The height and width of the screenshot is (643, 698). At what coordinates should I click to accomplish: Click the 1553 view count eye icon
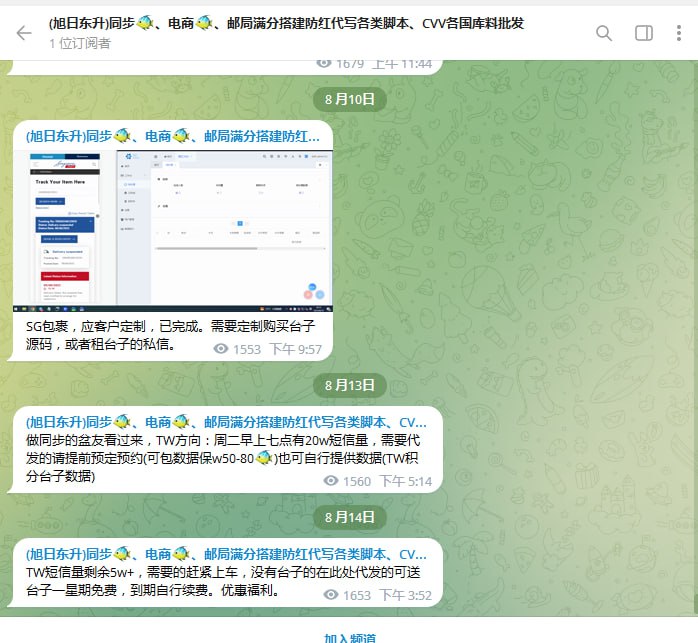pyautogui.click(x=221, y=349)
